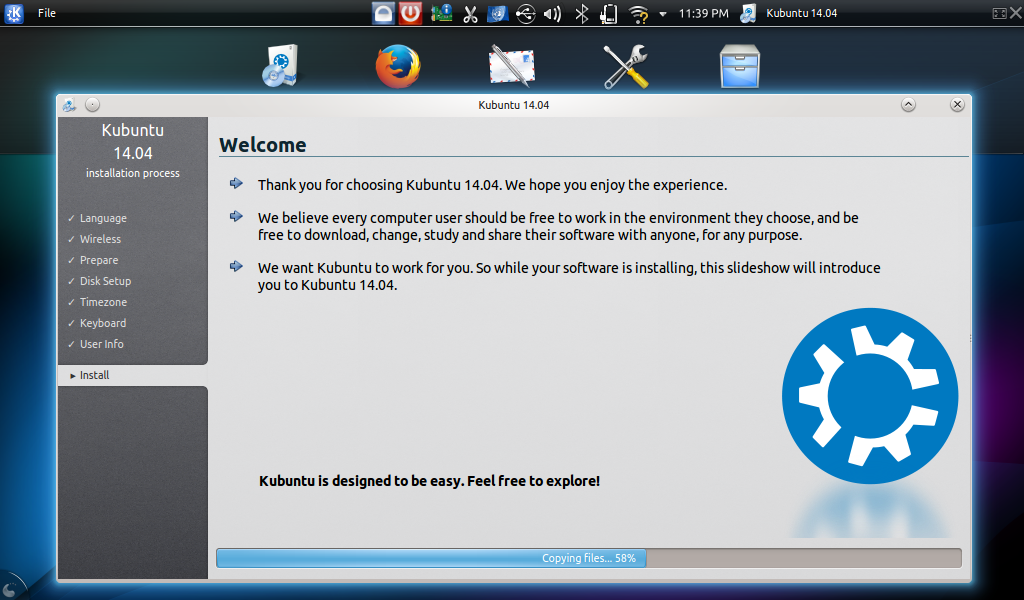
Task: Click the large Kubuntu gear logo
Action: coord(870,396)
